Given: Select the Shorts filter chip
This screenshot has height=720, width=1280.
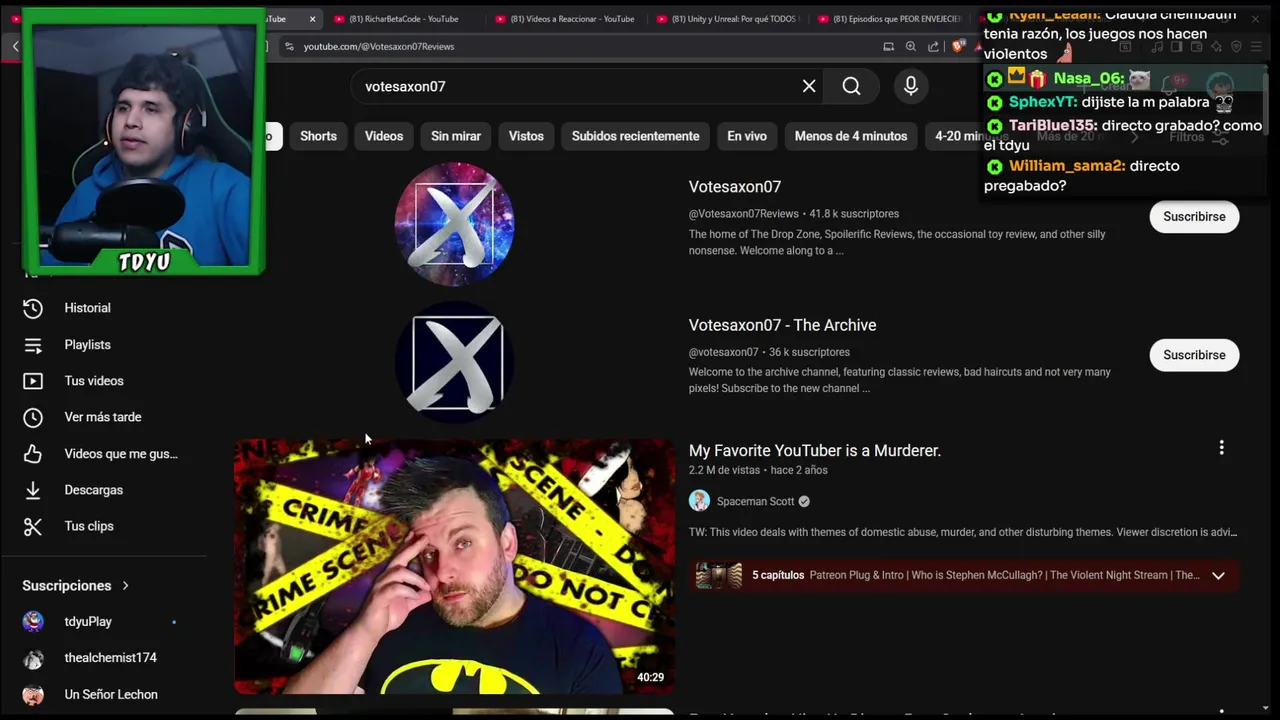Looking at the screenshot, I should coord(318,136).
